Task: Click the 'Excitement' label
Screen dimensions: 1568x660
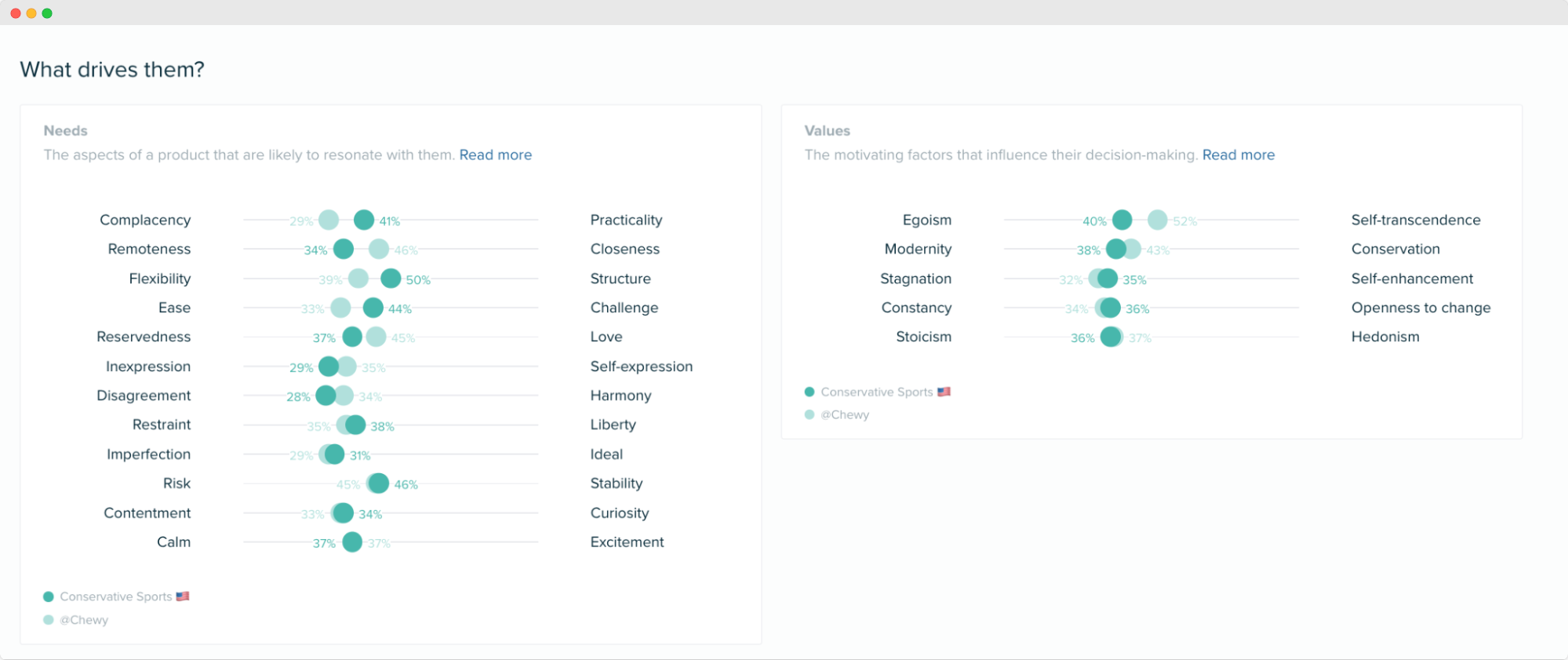Action: tap(628, 542)
